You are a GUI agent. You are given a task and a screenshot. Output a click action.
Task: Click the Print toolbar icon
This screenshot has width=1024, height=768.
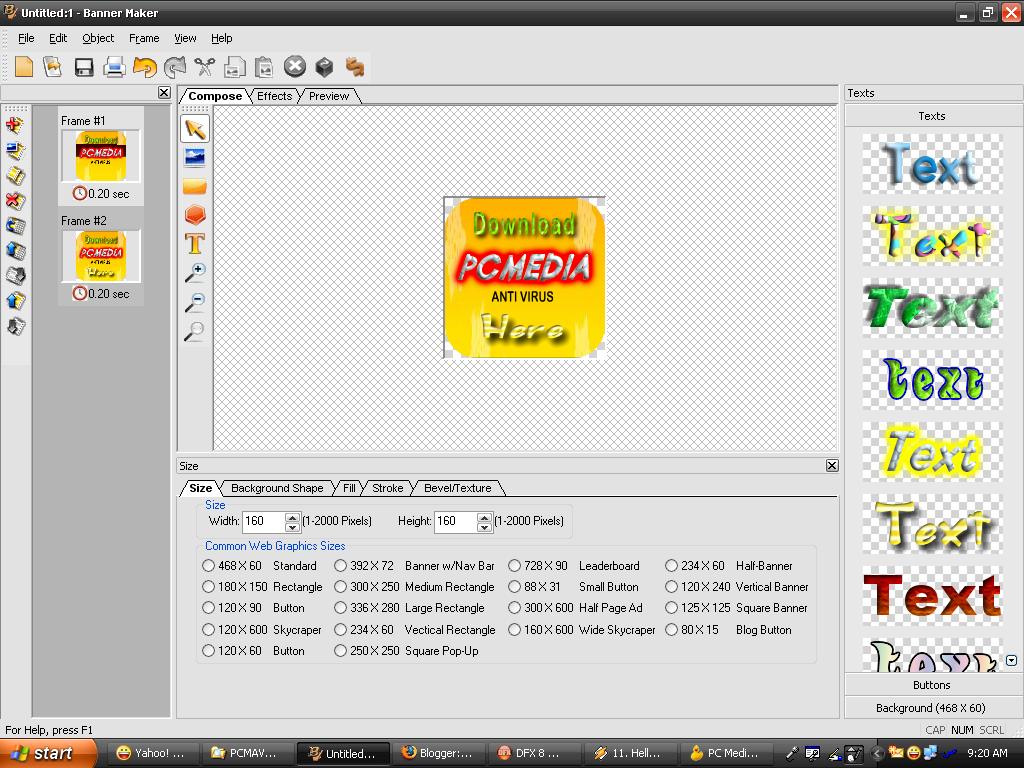pos(114,67)
